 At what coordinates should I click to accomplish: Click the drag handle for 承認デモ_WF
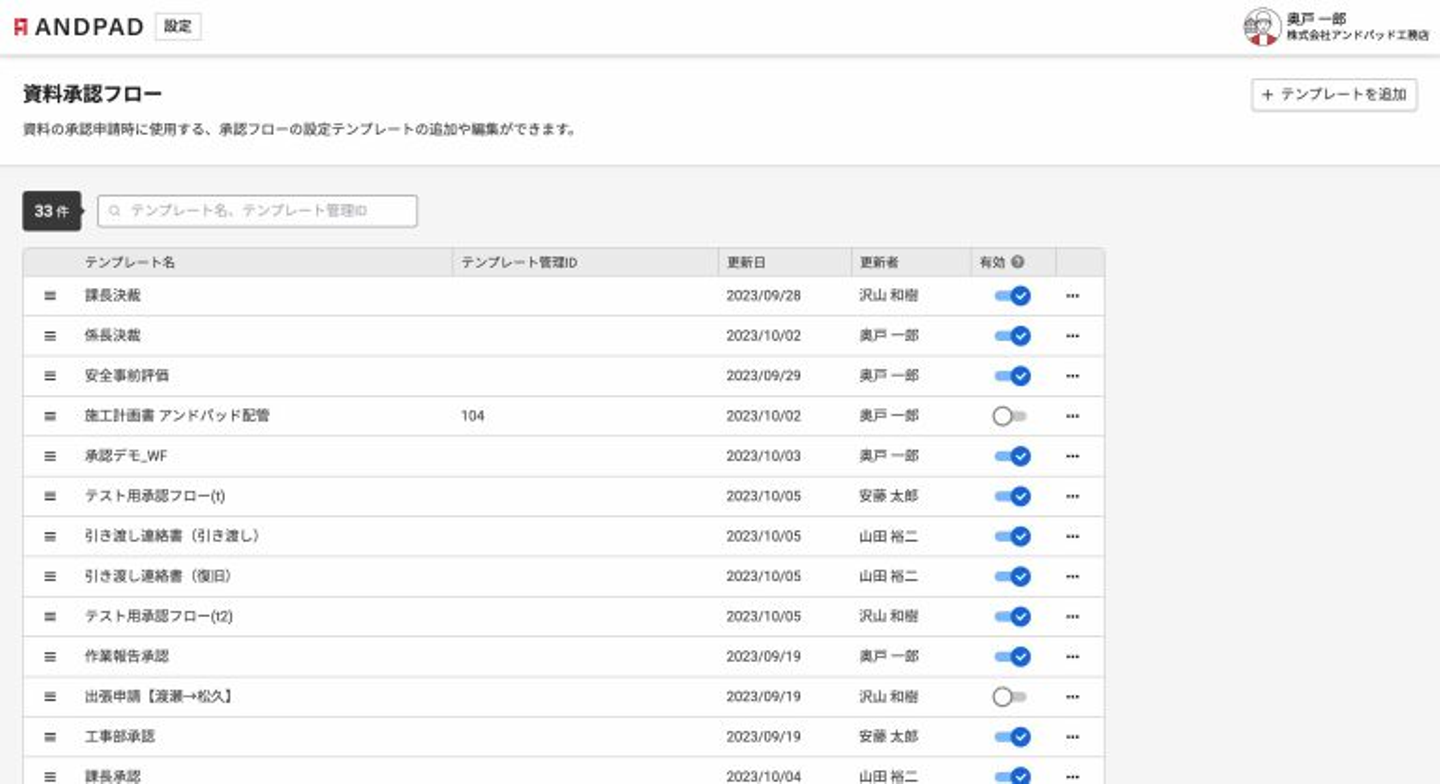point(50,456)
